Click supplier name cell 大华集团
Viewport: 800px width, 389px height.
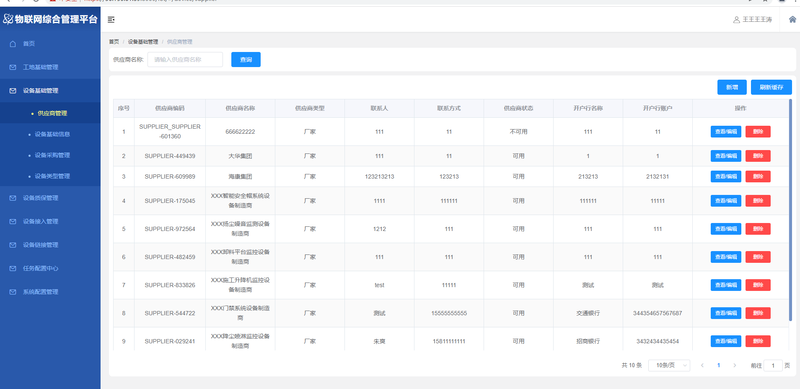tap(240, 156)
